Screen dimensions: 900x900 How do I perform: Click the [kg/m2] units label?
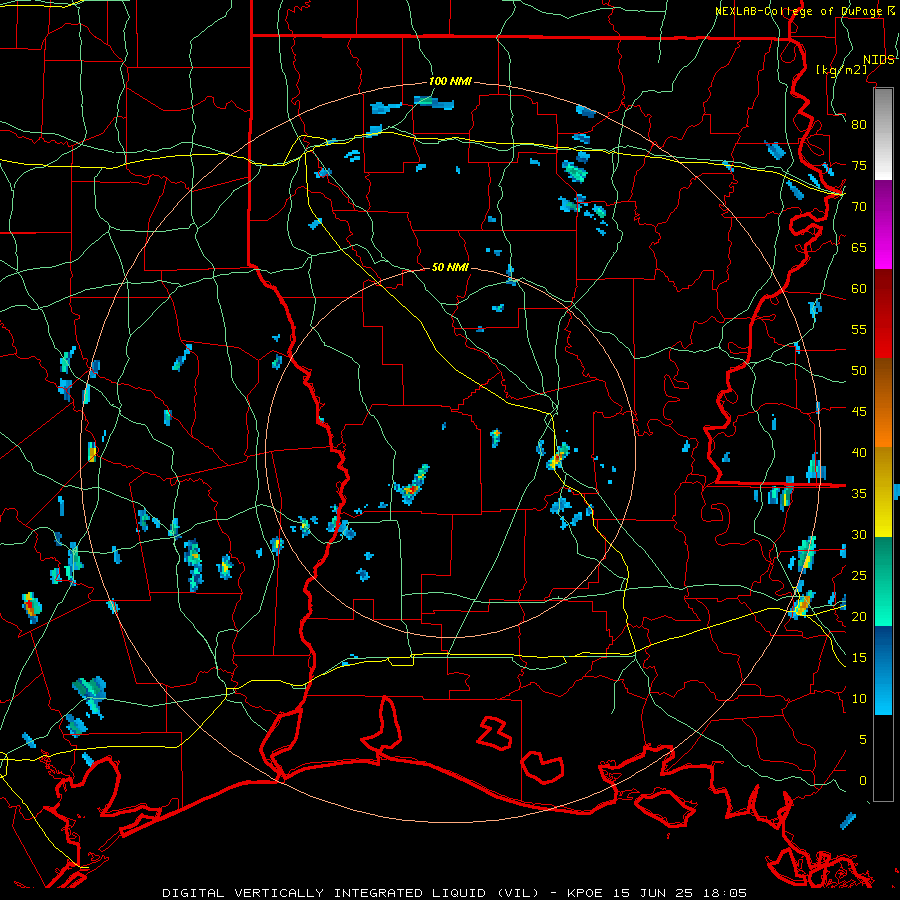(841, 70)
